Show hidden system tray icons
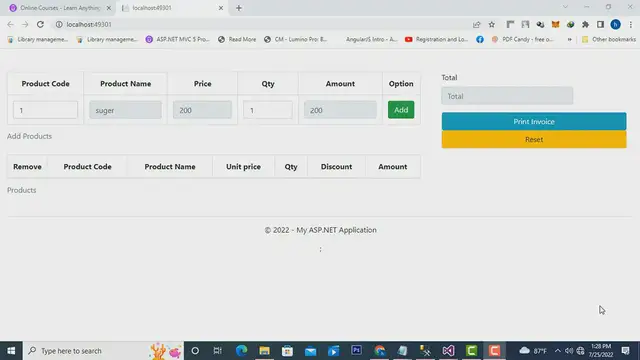The width and height of the screenshot is (640, 360). 558,351
